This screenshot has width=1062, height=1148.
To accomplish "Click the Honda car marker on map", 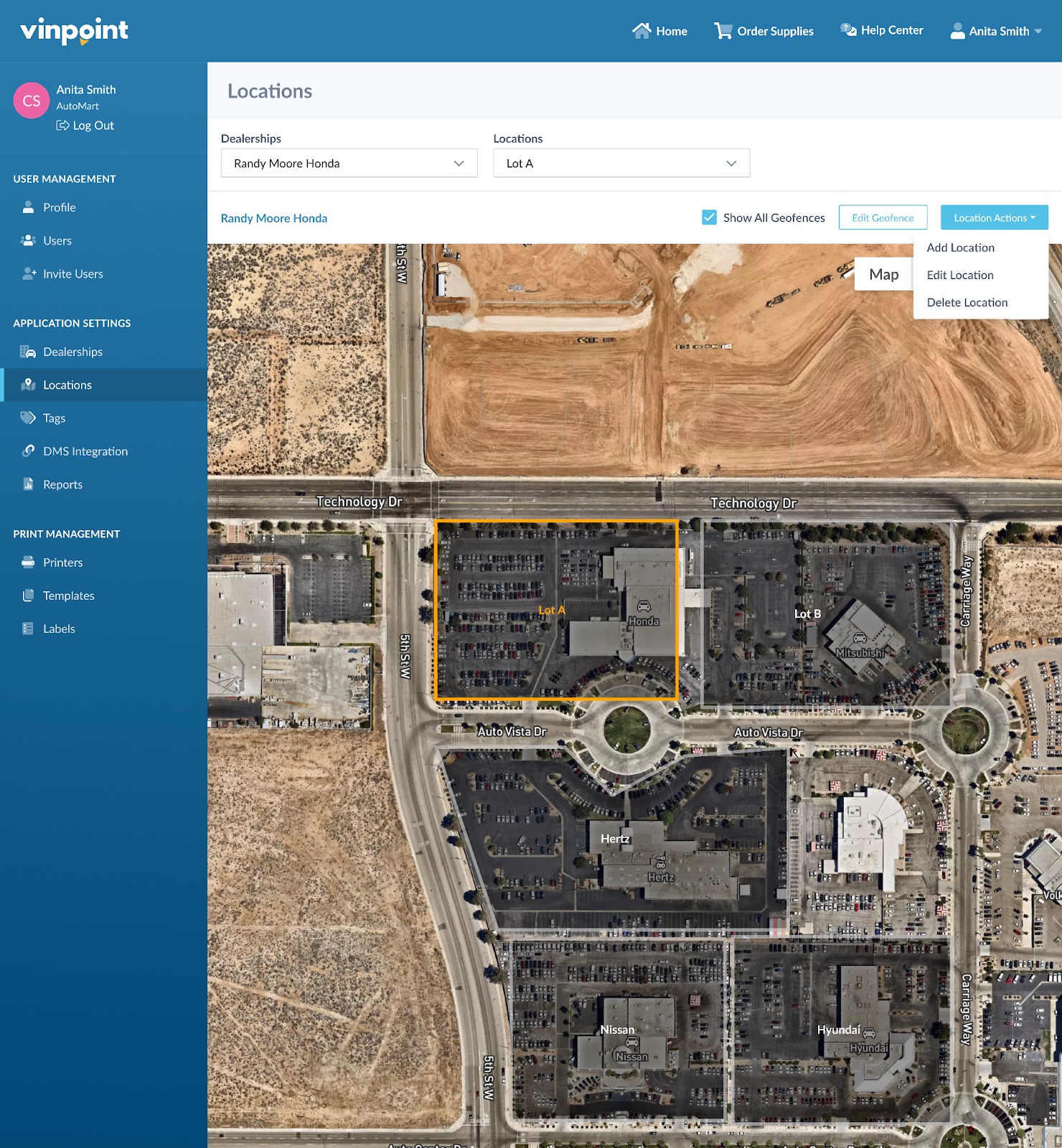I will [x=644, y=607].
